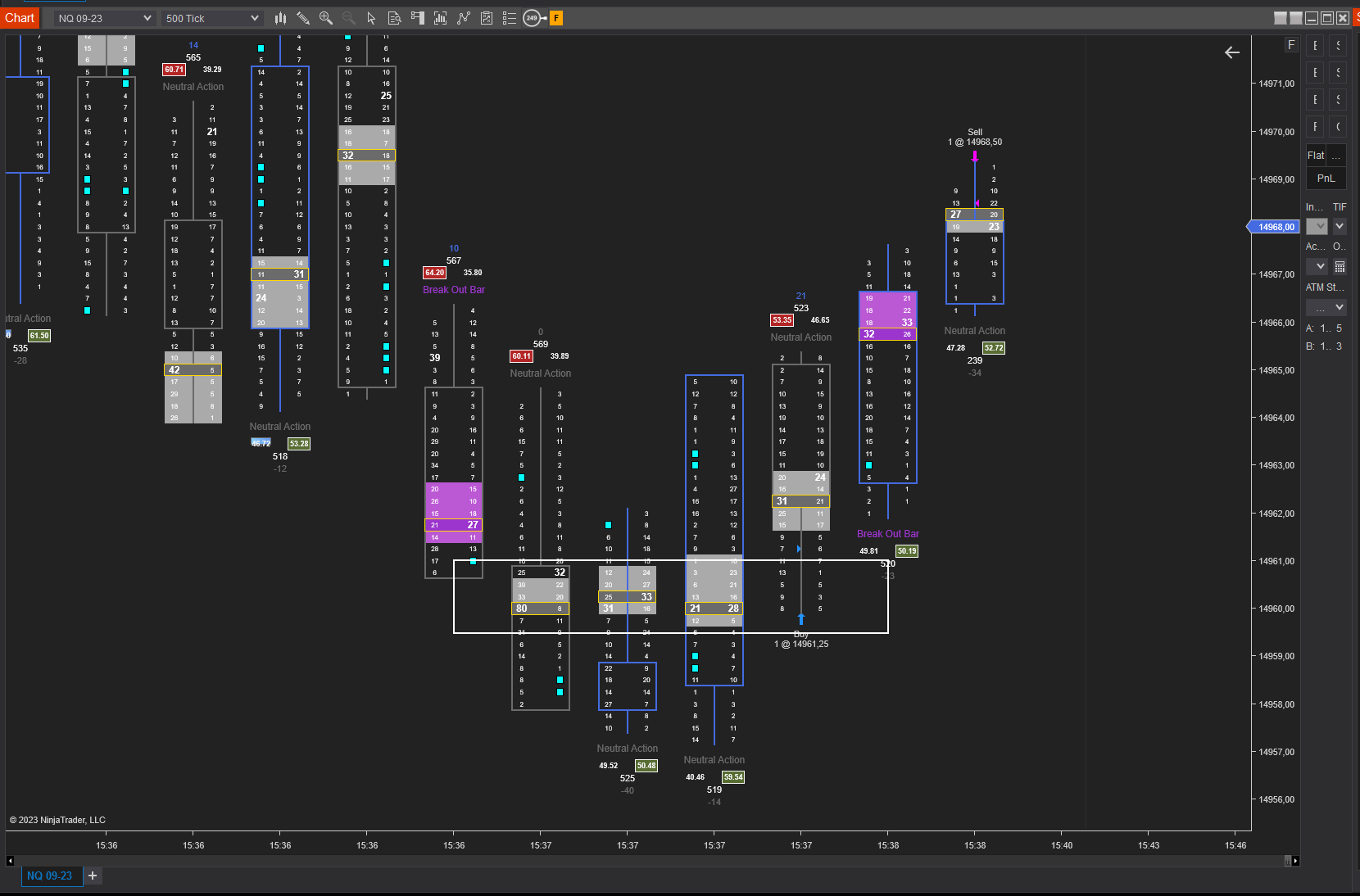
Task: Click the red 53.35 value box
Action: coord(782,320)
